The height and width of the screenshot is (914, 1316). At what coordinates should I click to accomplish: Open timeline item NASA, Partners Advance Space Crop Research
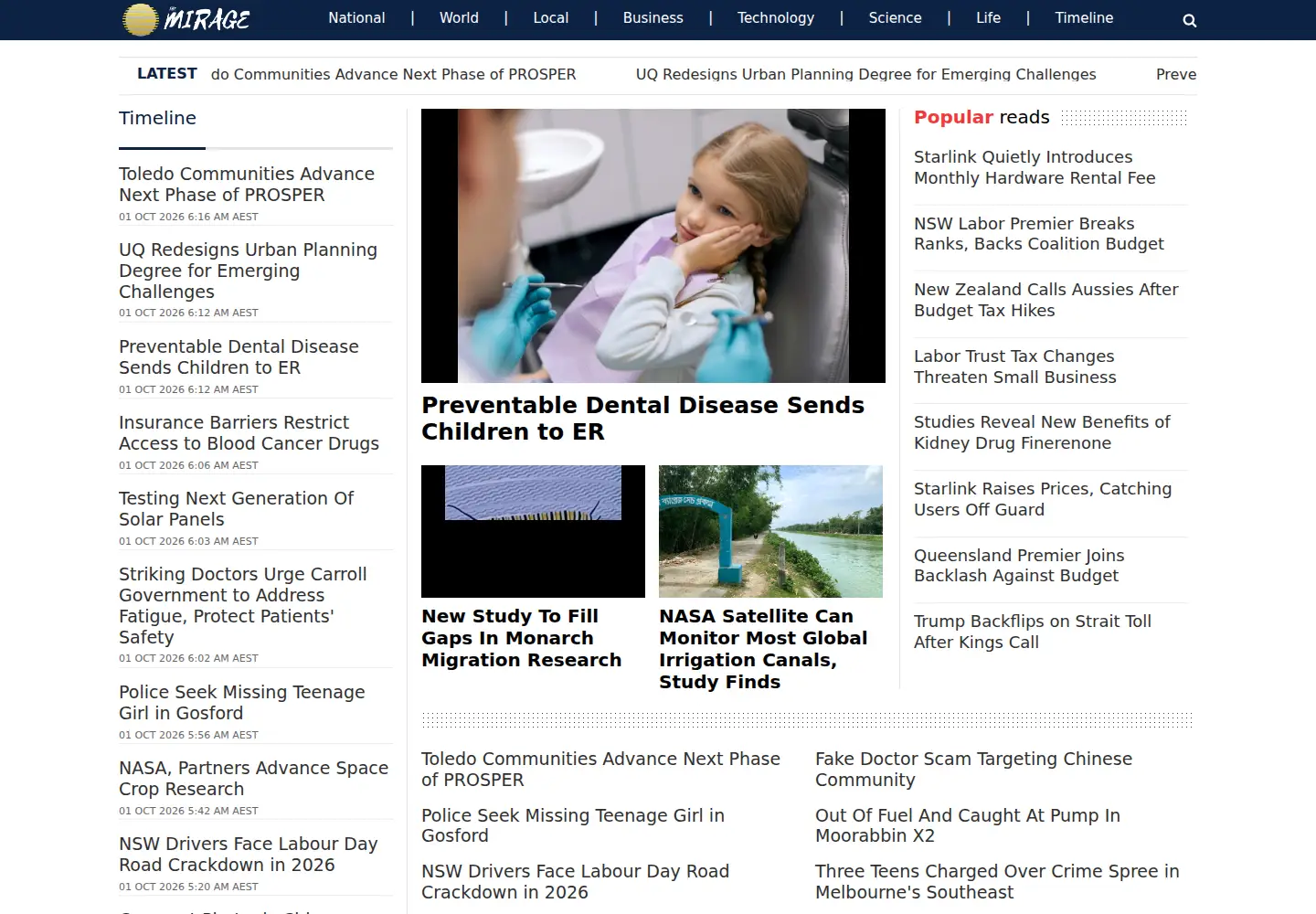pos(253,778)
